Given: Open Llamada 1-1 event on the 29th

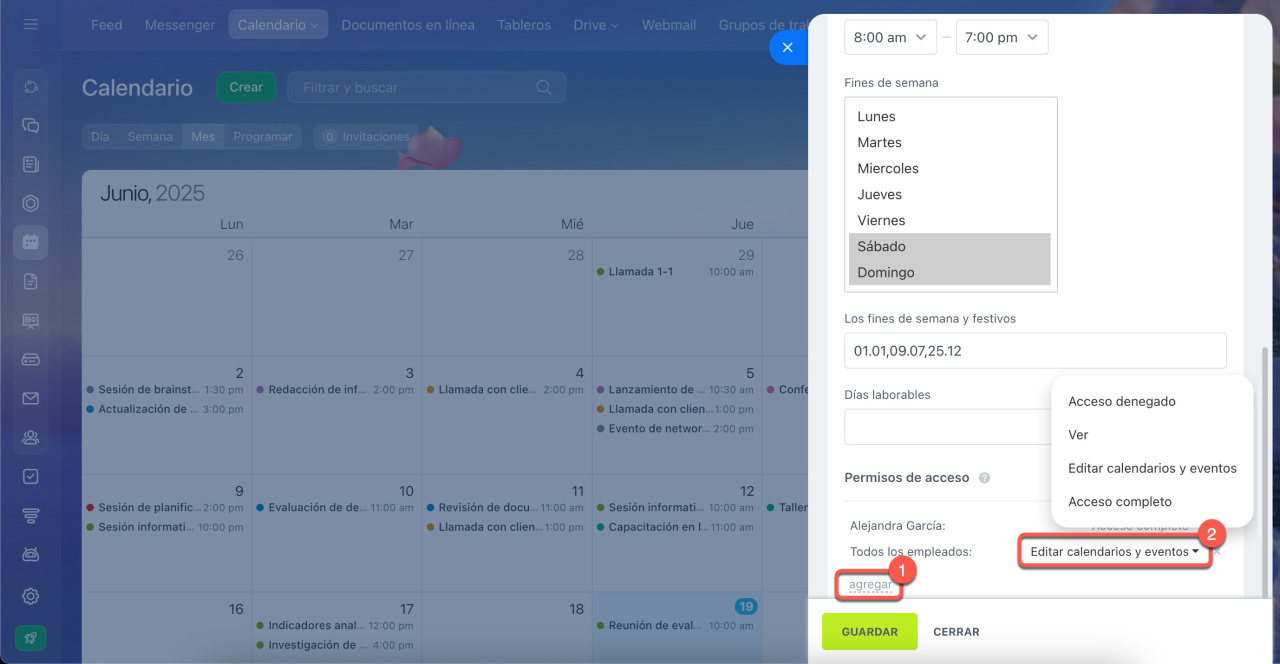Looking at the screenshot, I should pyautogui.click(x=675, y=272).
